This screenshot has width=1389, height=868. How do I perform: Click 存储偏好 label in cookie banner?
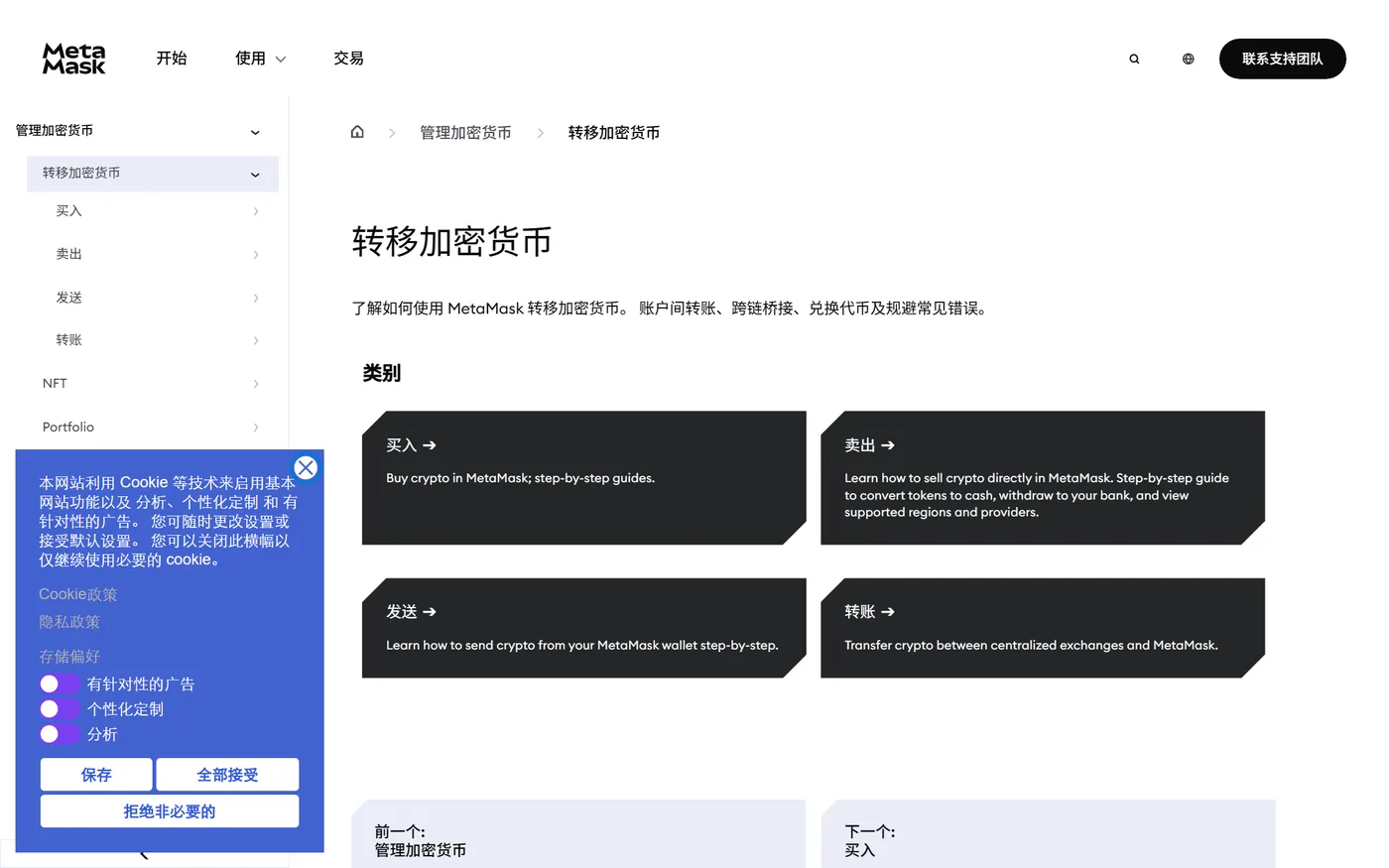click(69, 657)
